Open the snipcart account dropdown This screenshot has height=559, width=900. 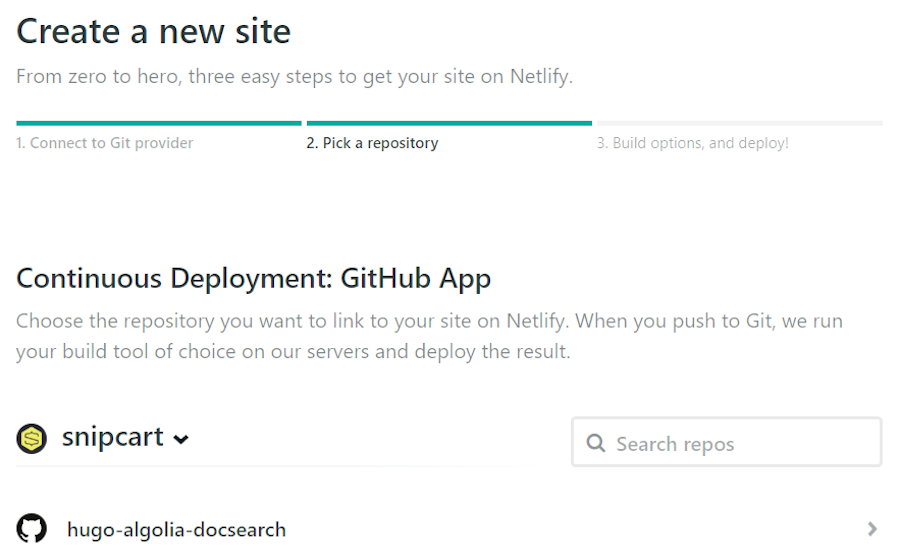click(x=125, y=438)
